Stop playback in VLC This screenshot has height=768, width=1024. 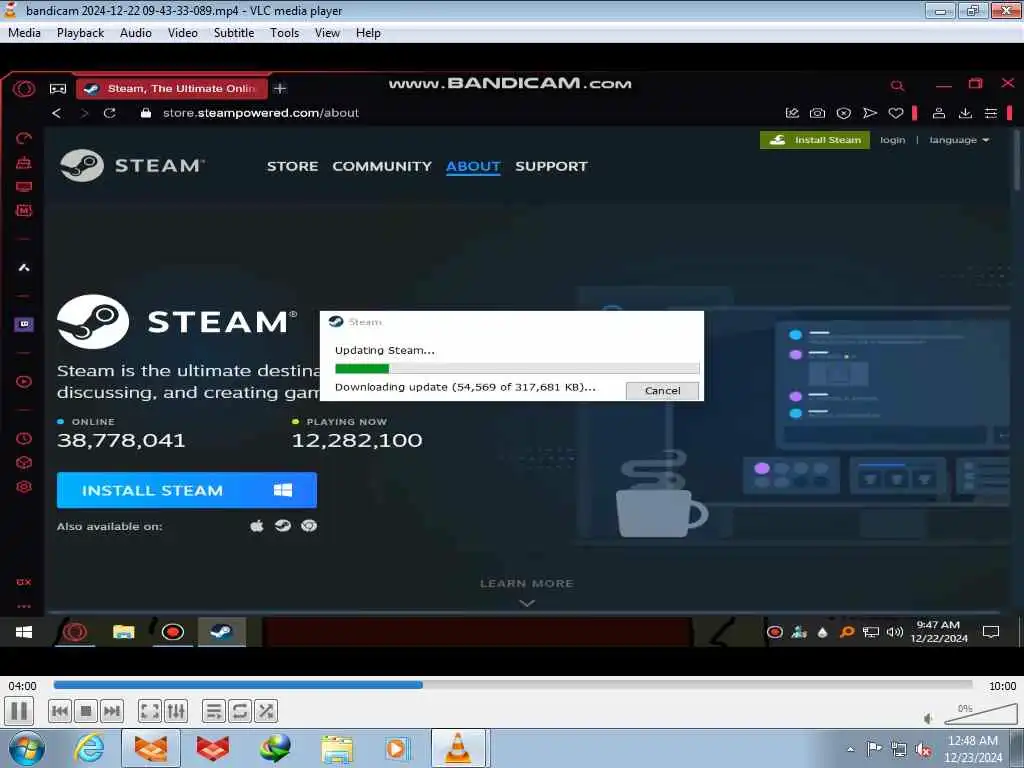coord(86,711)
